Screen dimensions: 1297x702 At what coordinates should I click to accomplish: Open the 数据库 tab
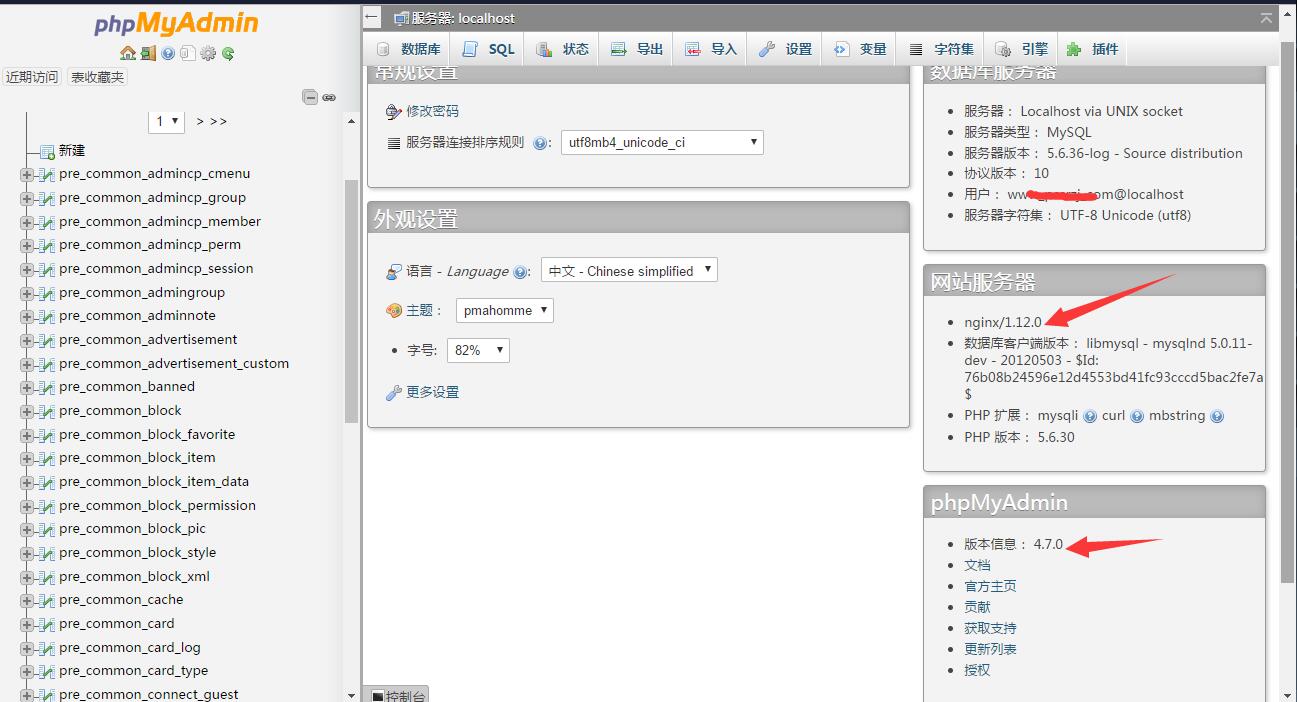[x=409, y=49]
